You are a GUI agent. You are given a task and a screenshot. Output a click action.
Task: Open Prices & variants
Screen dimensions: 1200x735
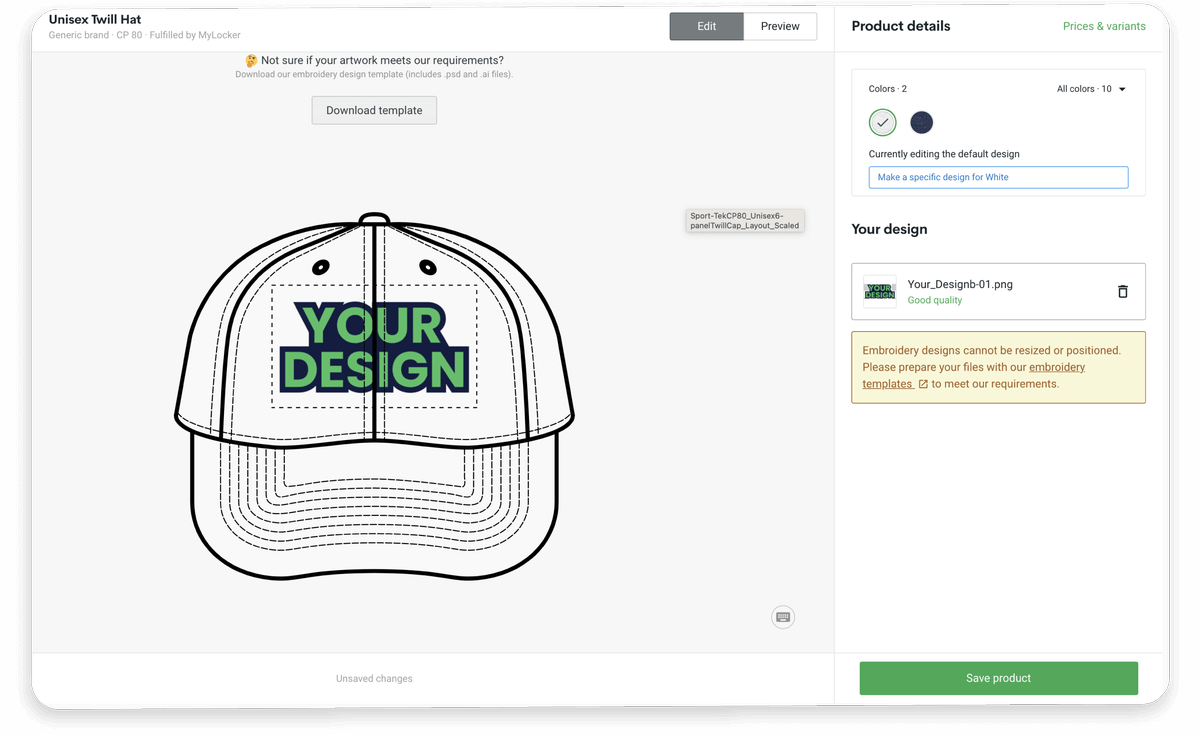click(1104, 26)
